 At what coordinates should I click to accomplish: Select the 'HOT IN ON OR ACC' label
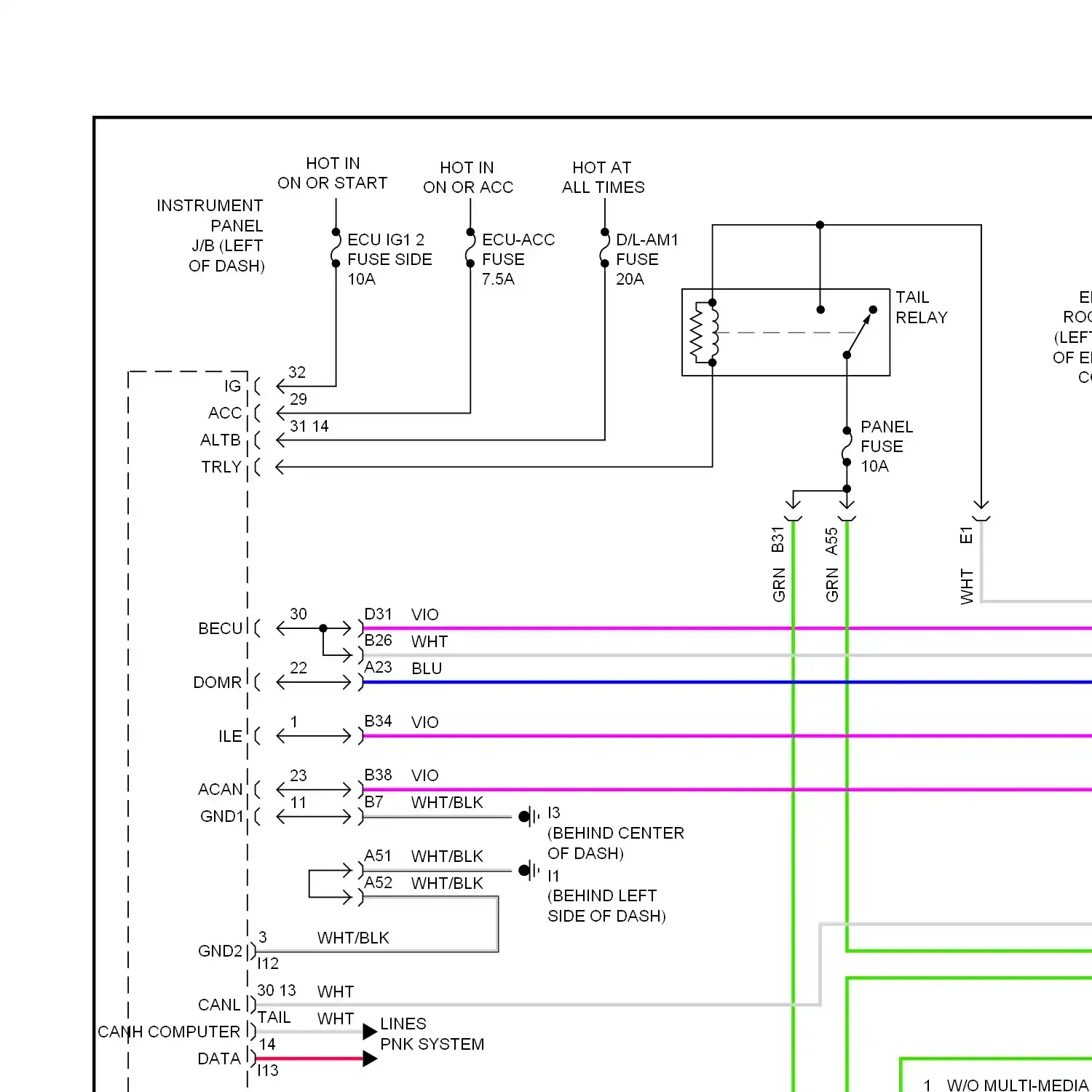click(468, 178)
